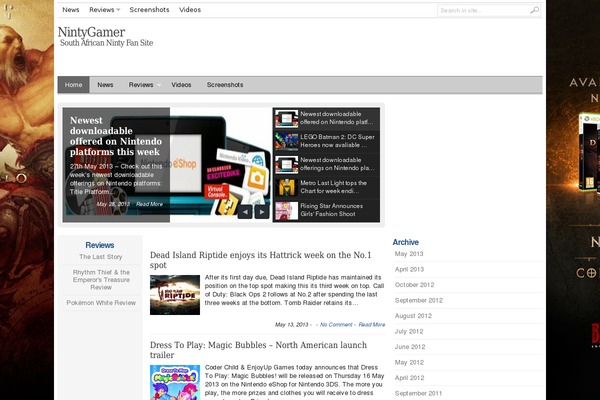The width and height of the screenshot is (600, 400).
Task: Open the May 2013 archive
Action: pyautogui.click(x=409, y=254)
